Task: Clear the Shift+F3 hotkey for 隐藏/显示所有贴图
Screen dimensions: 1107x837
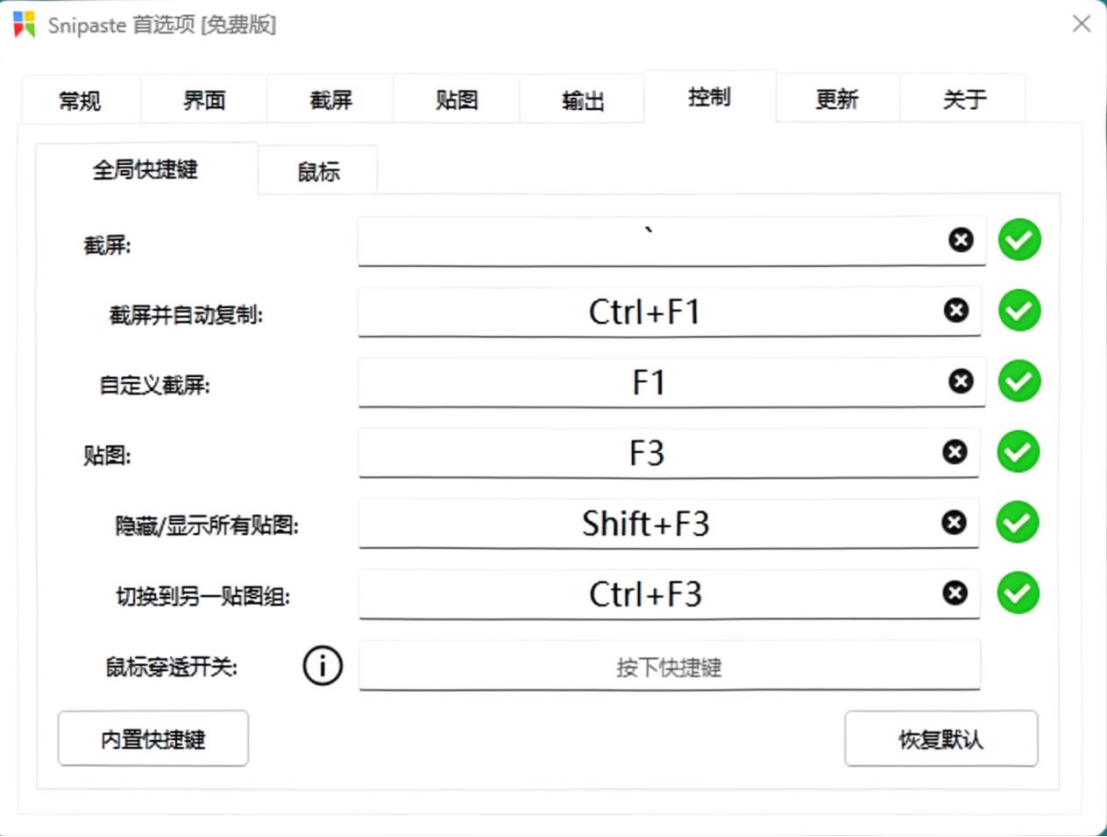Action: 955,523
